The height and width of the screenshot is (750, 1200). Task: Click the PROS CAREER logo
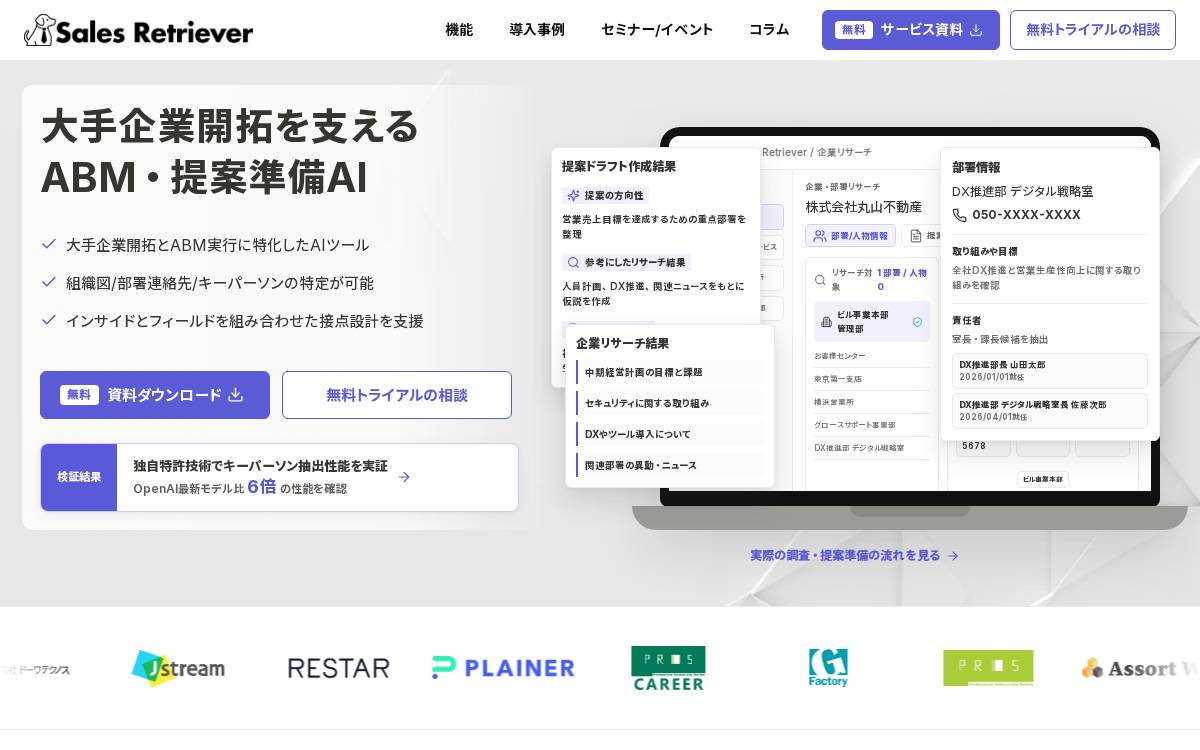click(x=668, y=668)
